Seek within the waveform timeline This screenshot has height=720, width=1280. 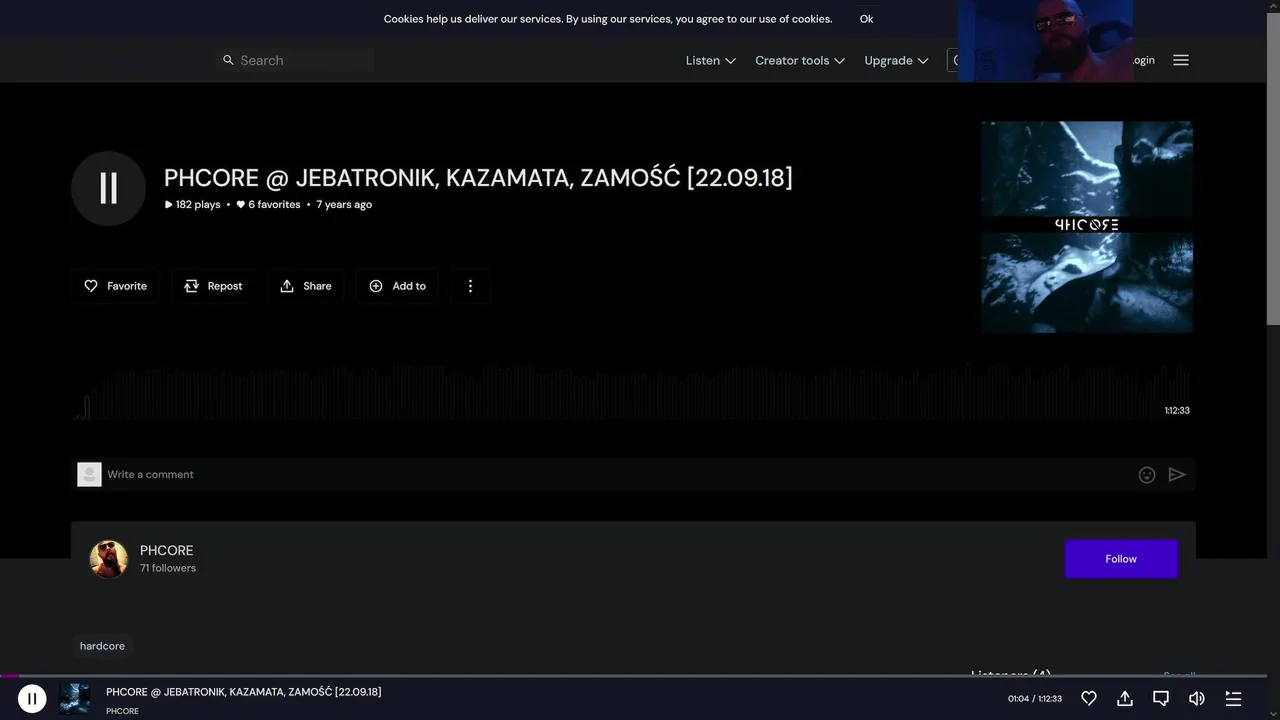[632, 392]
